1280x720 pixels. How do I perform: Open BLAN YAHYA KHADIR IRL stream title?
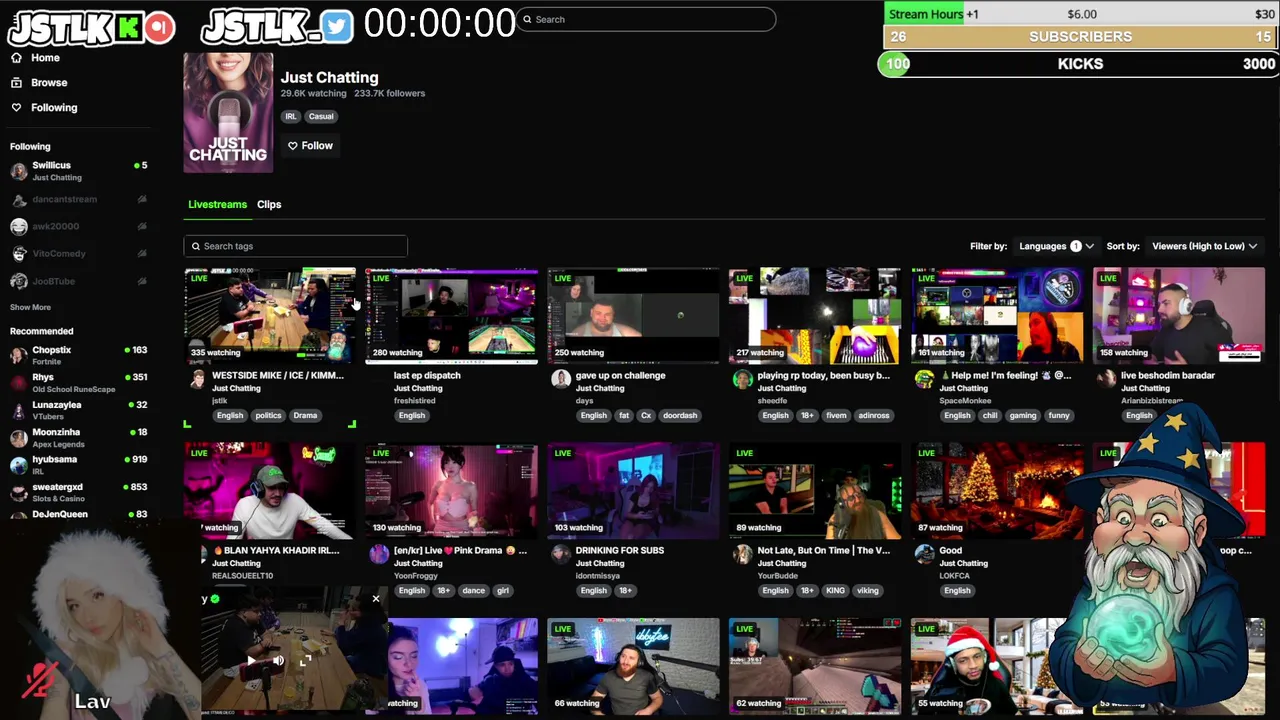[276, 550]
